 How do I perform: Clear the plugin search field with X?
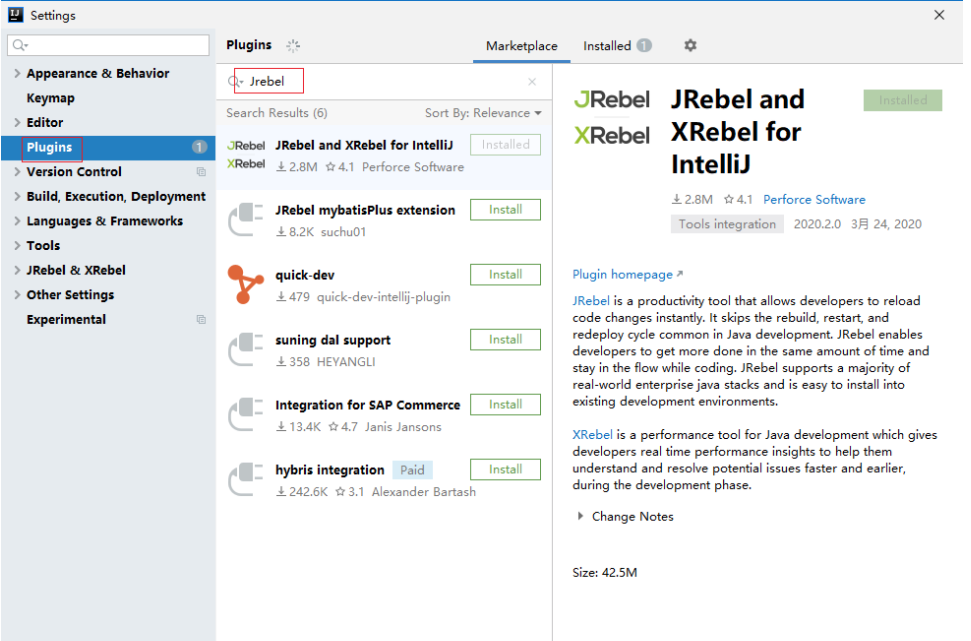click(x=531, y=82)
